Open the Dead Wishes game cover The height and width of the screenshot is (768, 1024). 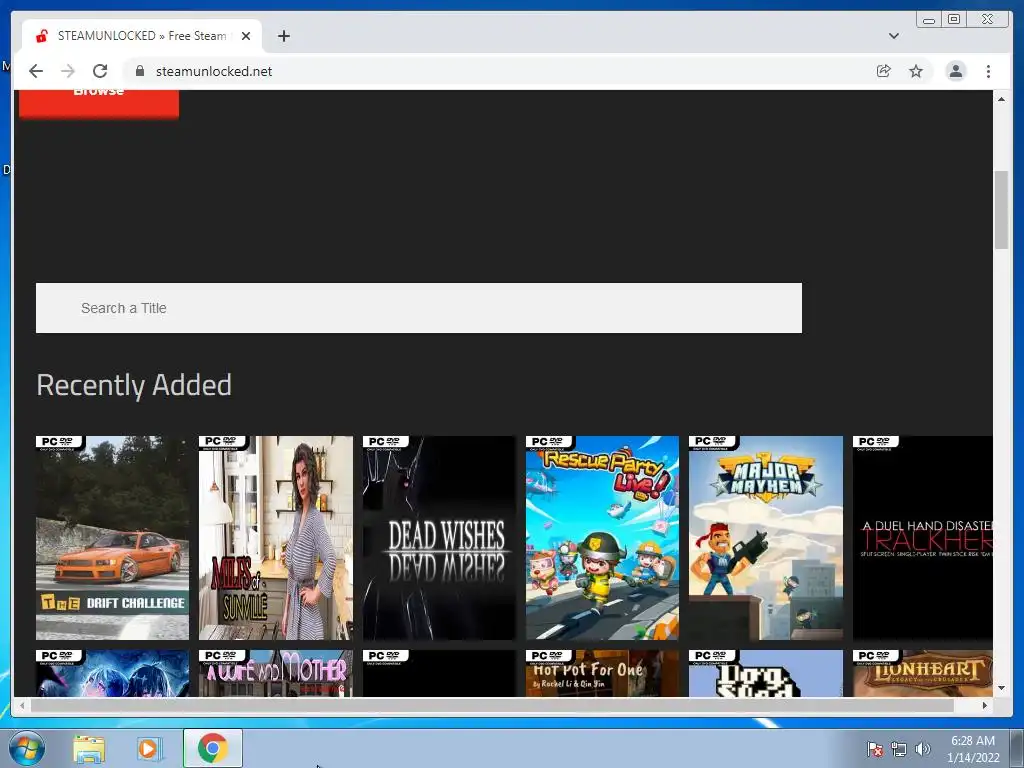(439, 538)
